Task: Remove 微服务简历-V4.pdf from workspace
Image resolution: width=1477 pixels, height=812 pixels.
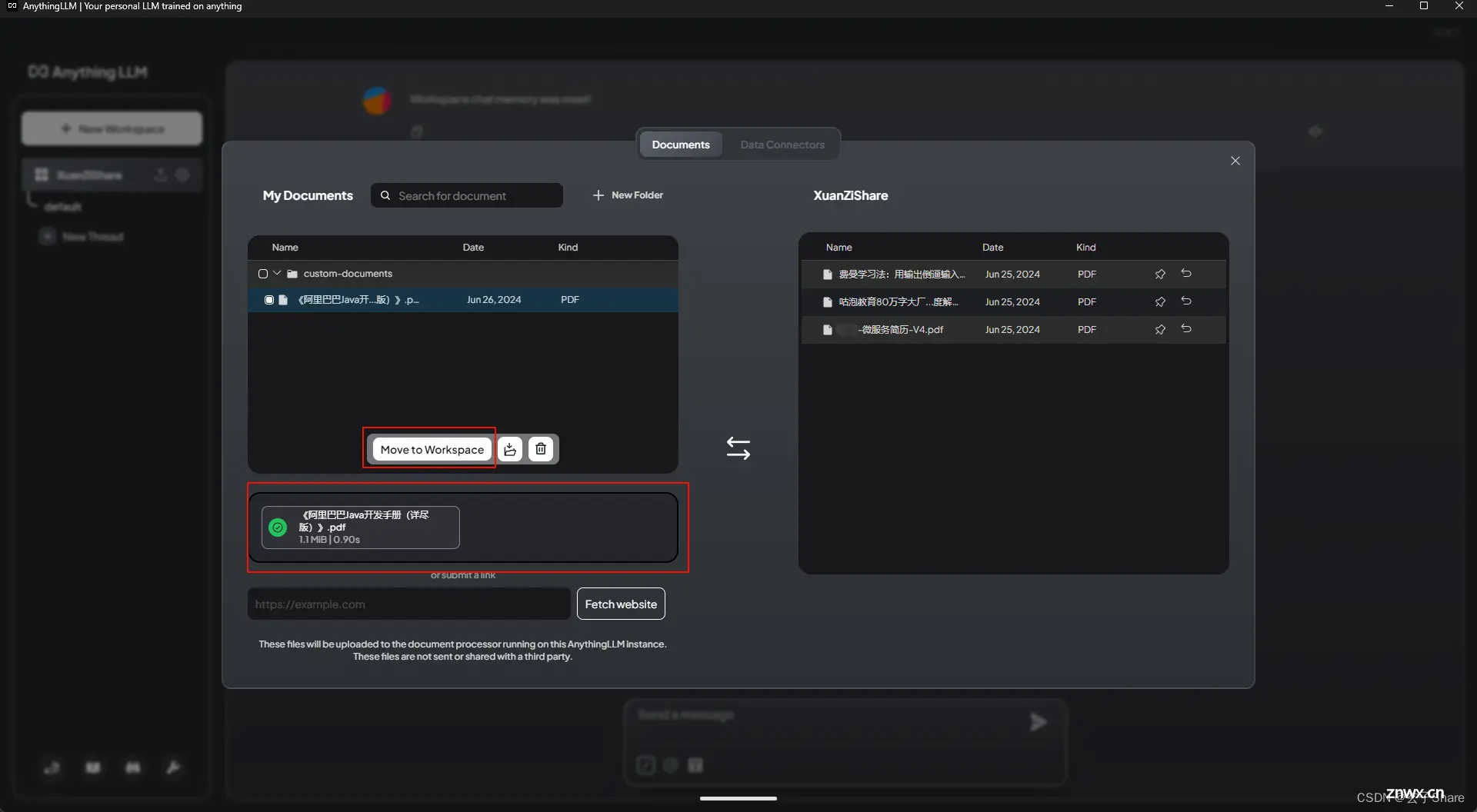Action: [x=1186, y=329]
